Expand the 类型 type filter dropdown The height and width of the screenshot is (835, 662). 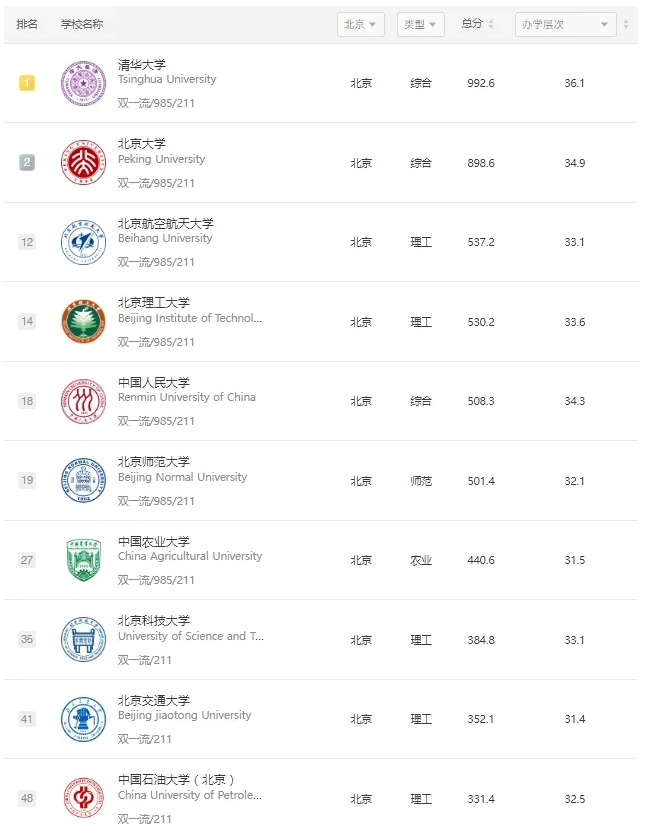(421, 24)
